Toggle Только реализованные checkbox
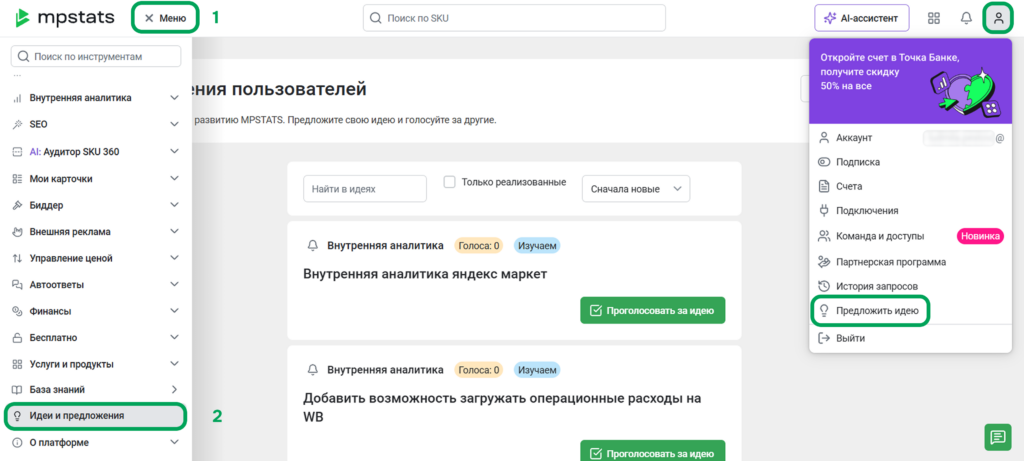Screen dimensions: 1024x461 pyautogui.click(x=449, y=182)
